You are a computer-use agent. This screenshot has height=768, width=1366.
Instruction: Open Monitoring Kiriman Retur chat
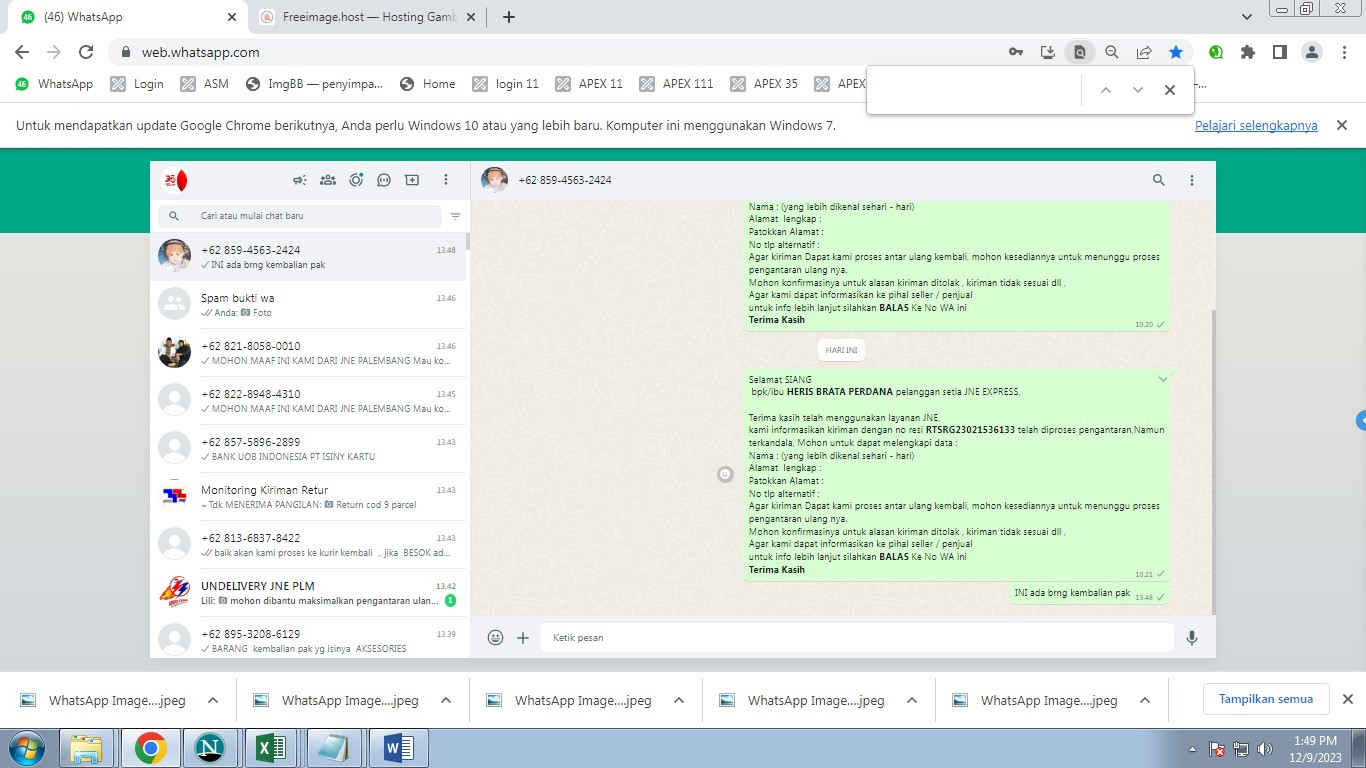click(x=308, y=497)
